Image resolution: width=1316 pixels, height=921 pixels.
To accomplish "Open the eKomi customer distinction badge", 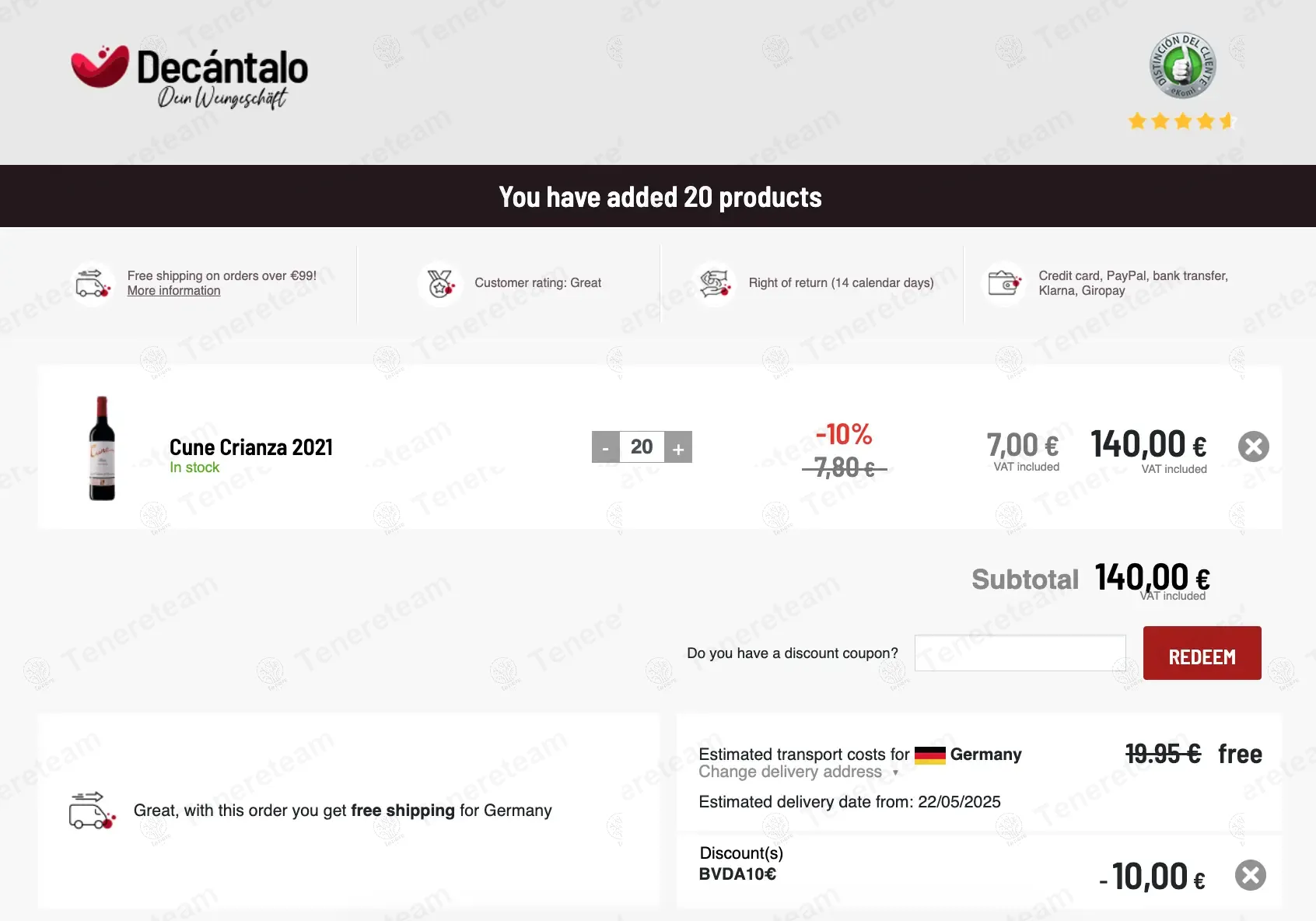I will coord(1182,66).
